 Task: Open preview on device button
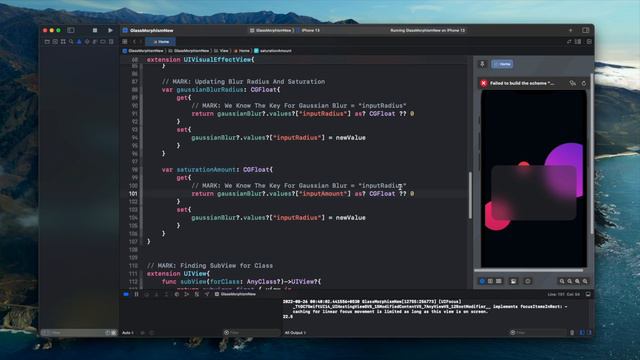pos(528,281)
